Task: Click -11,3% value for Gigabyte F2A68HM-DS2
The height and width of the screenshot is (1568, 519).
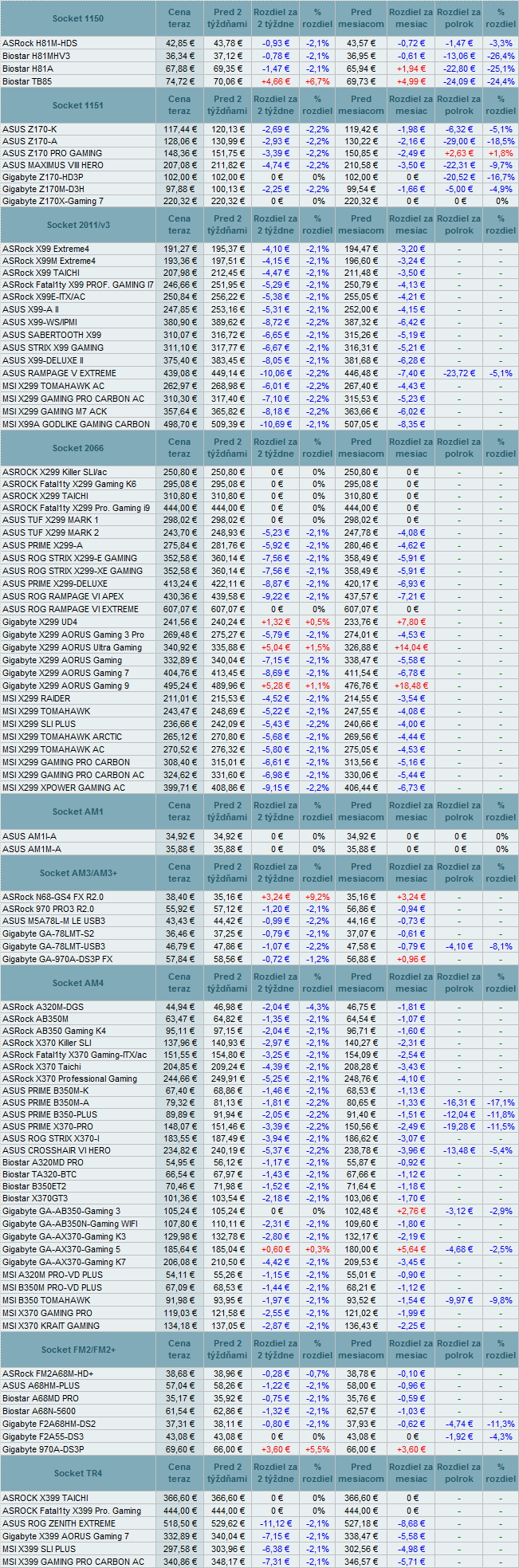Action: pos(501,1424)
